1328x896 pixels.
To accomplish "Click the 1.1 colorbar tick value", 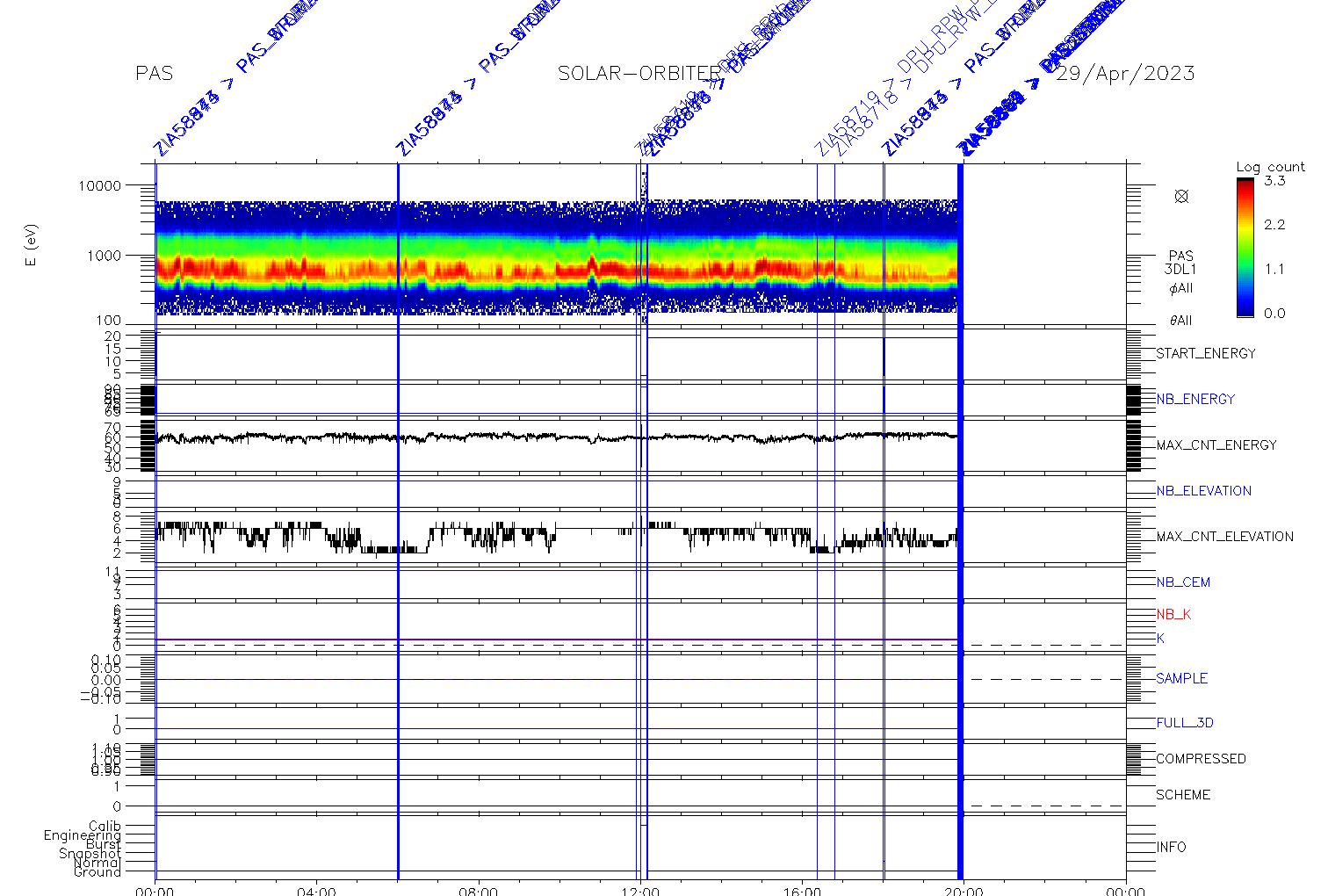I will (1274, 269).
